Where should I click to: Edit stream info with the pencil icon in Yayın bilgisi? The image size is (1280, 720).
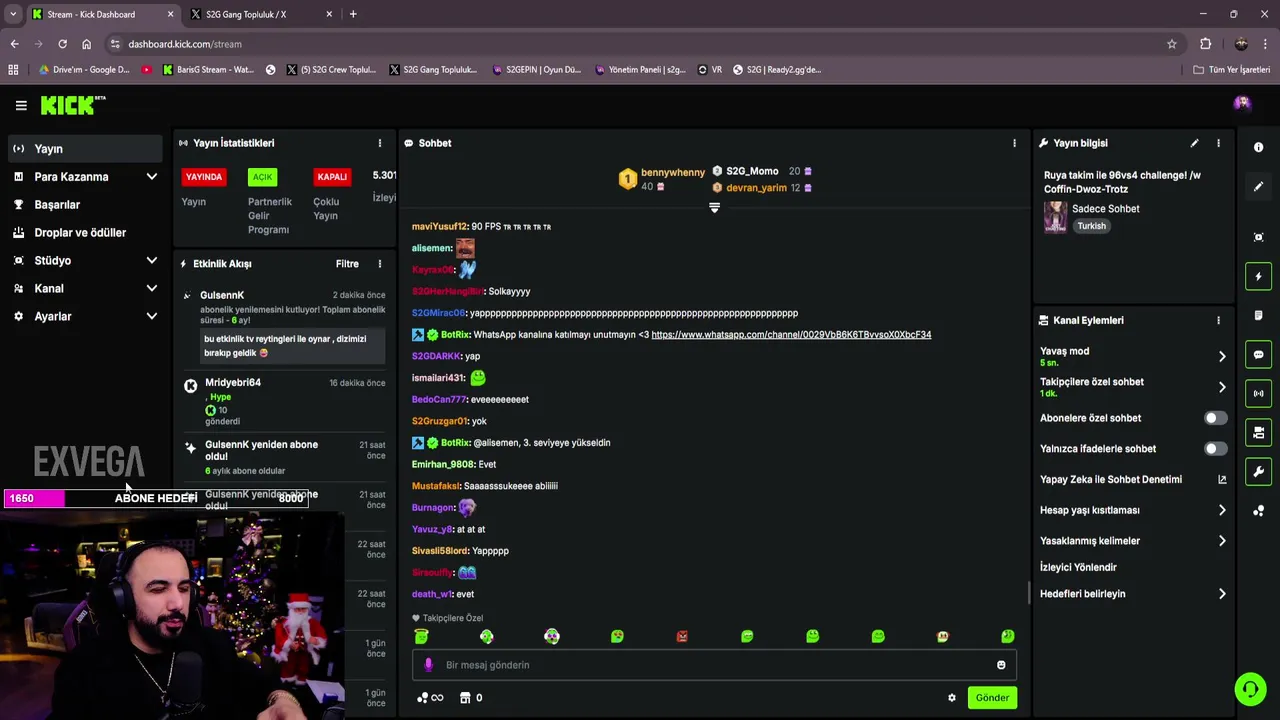tap(1194, 143)
